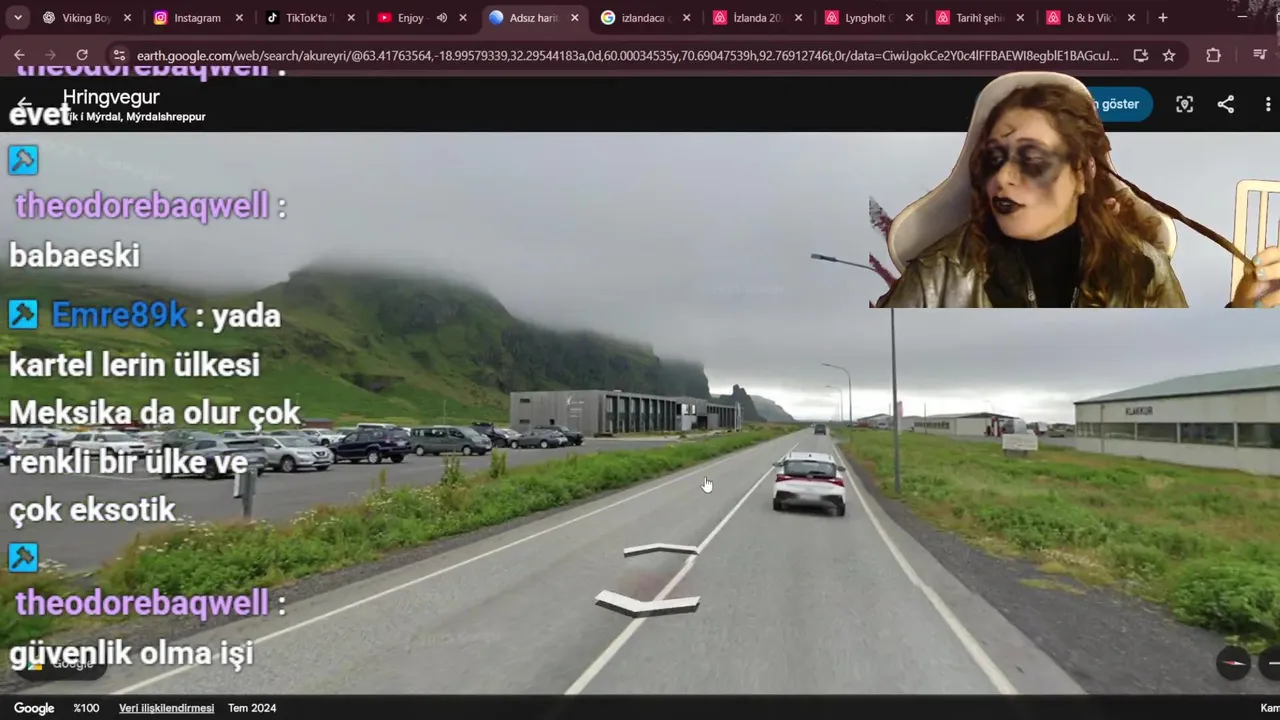Open the Lyngholt Airbnb tab

click(x=869, y=18)
